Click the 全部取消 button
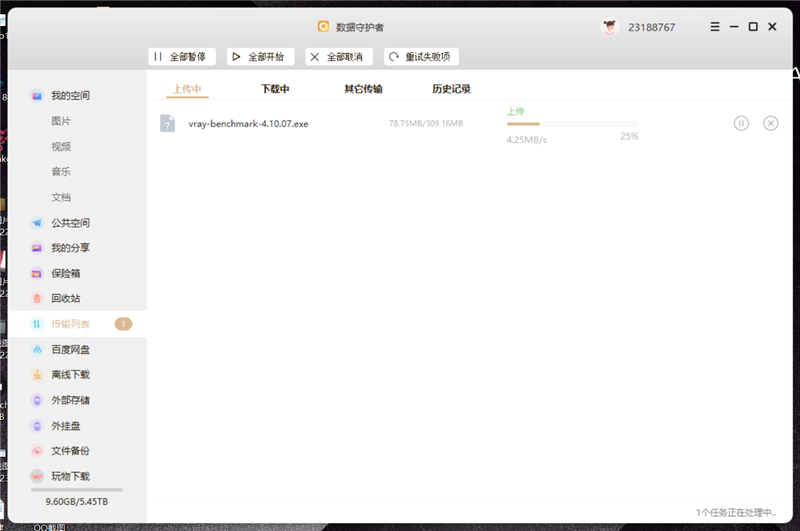Screen dimensions: 800x531 tap(339, 57)
